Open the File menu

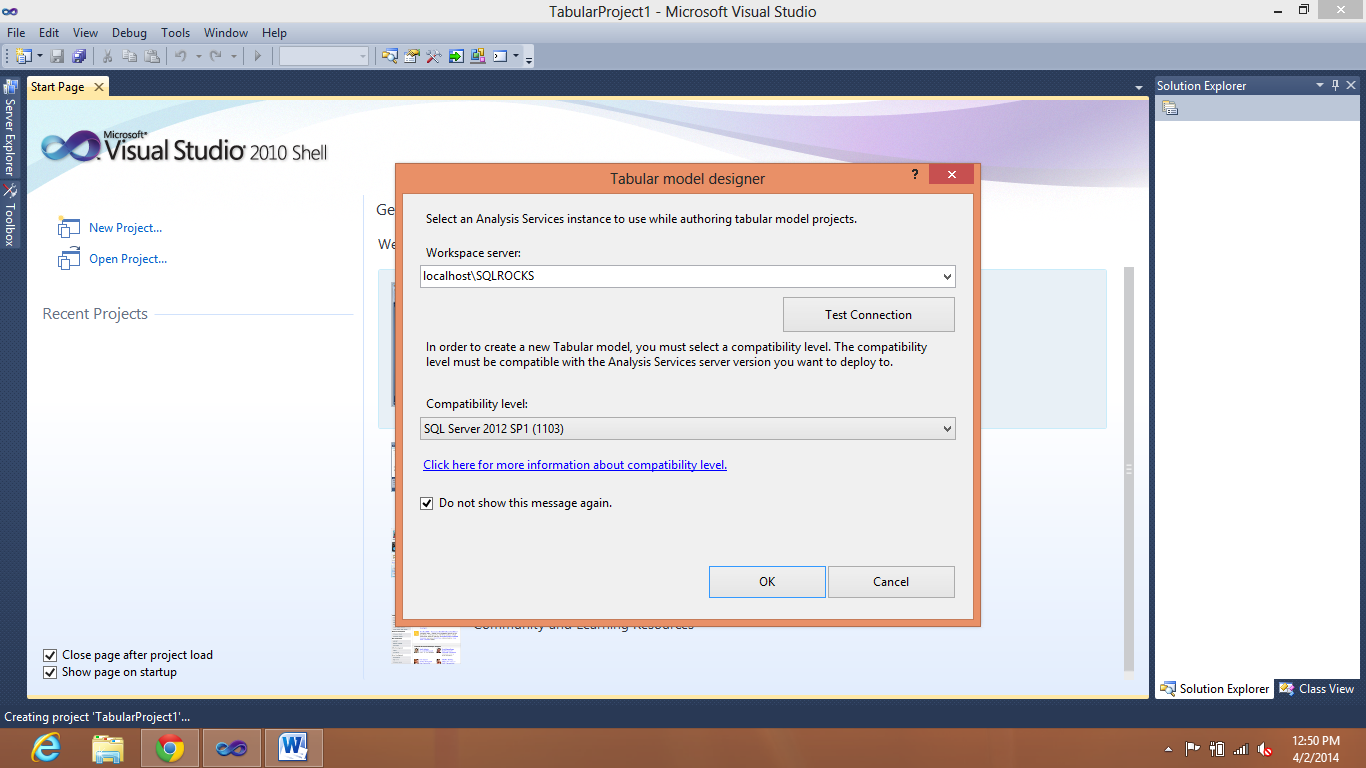coord(16,33)
